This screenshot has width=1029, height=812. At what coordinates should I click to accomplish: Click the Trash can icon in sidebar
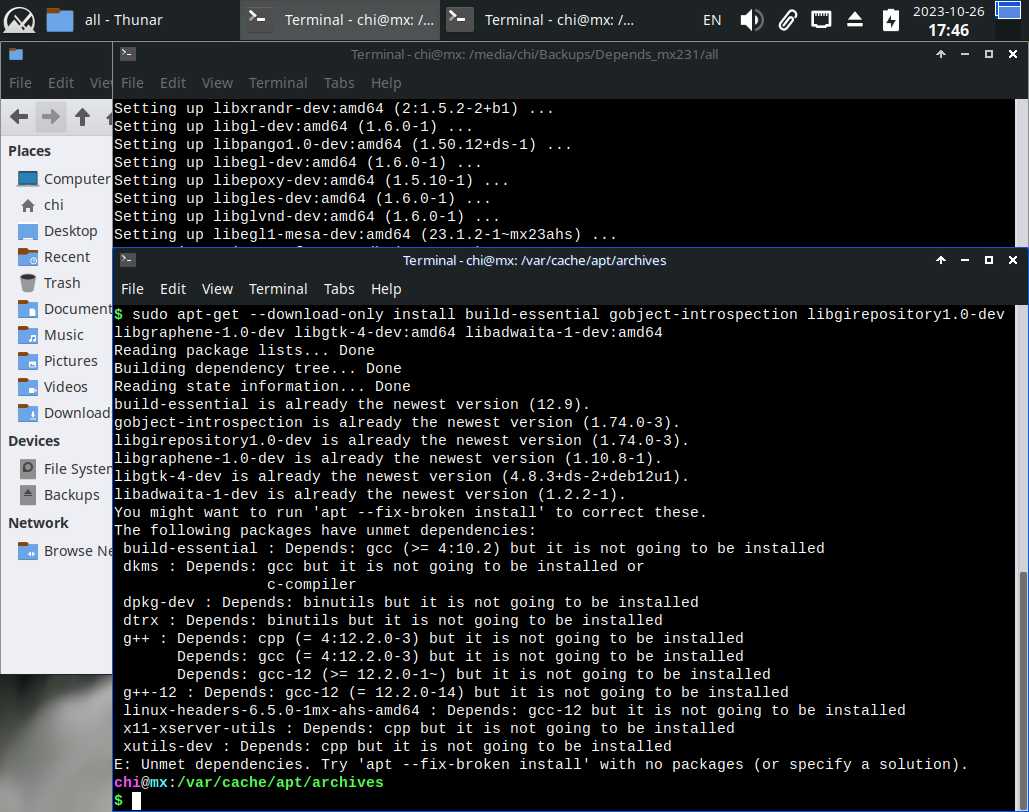click(28, 283)
